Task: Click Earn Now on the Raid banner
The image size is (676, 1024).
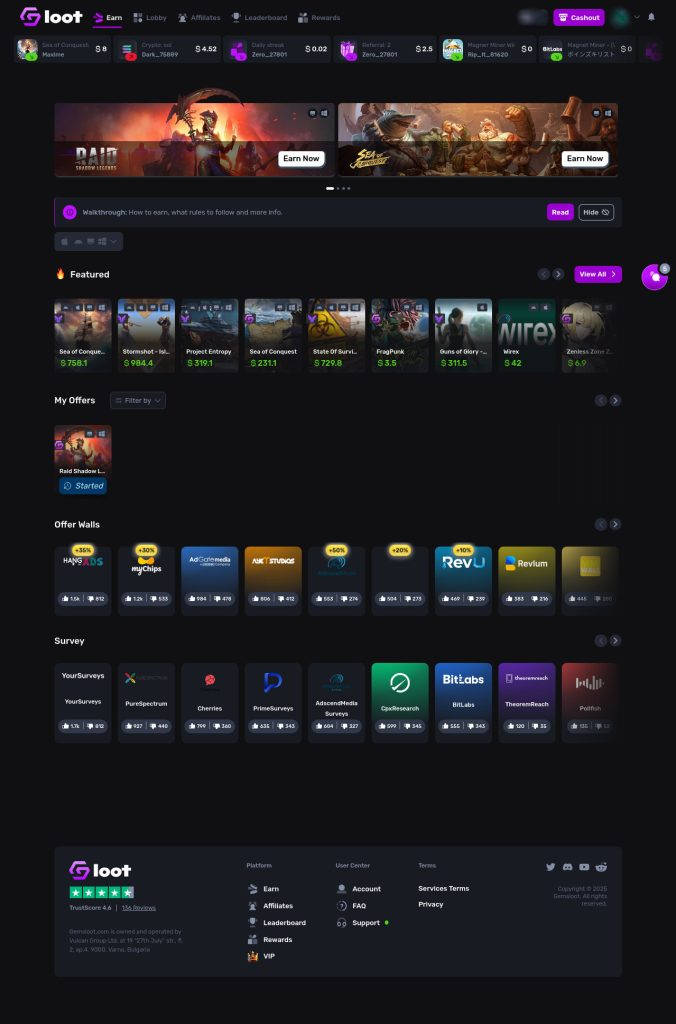Action: (301, 159)
